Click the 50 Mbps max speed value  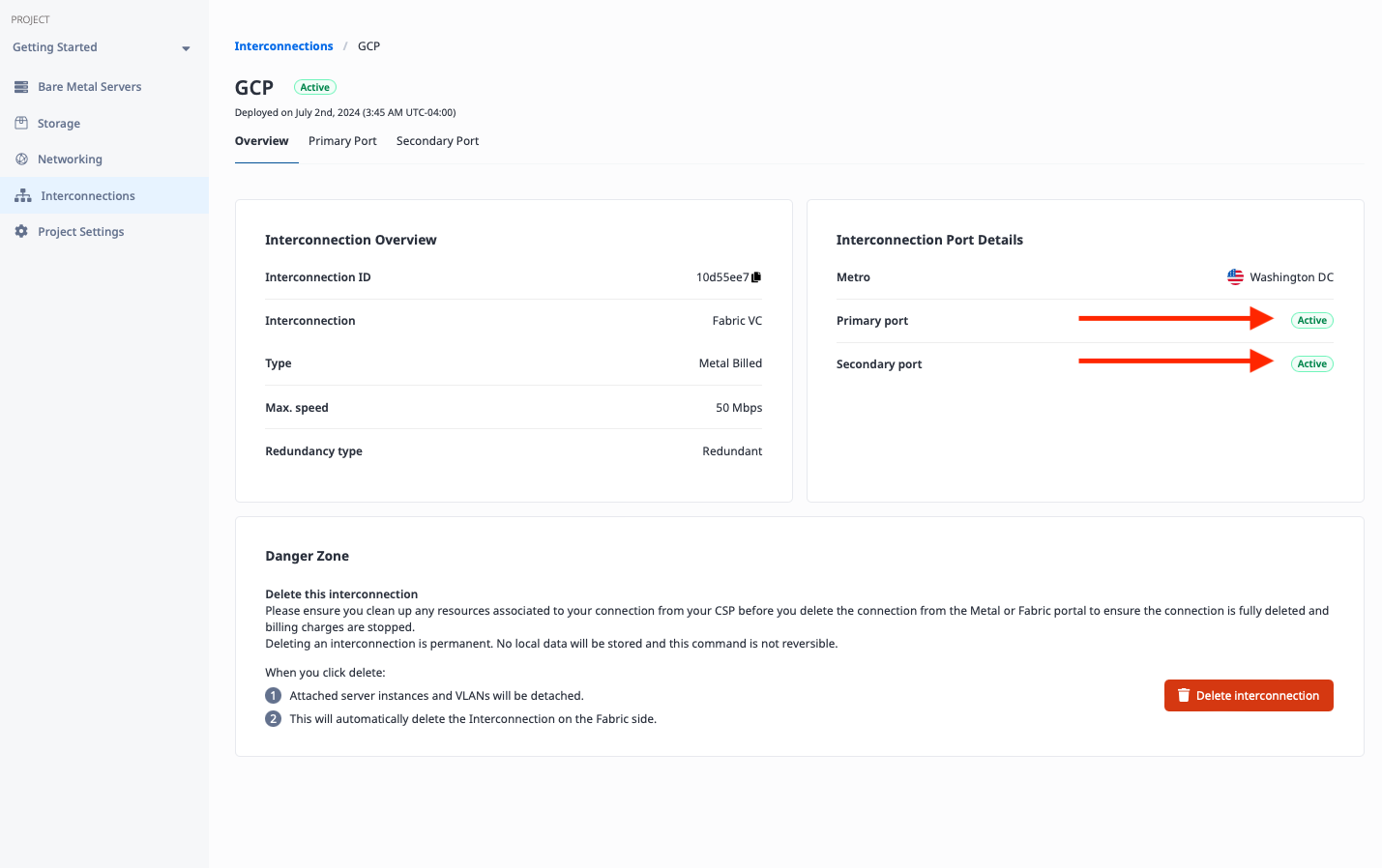(739, 408)
